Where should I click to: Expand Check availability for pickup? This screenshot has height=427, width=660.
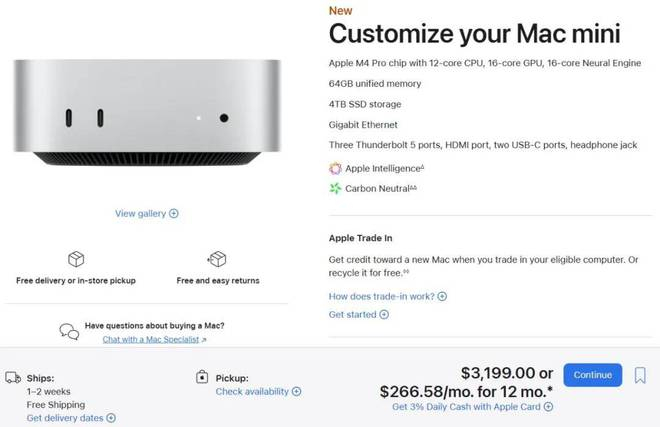click(x=258, y=392)
